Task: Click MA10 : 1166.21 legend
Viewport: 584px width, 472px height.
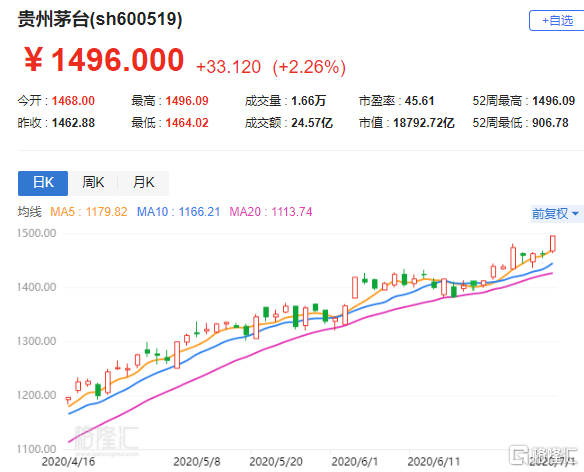Action: pos(178,212)
